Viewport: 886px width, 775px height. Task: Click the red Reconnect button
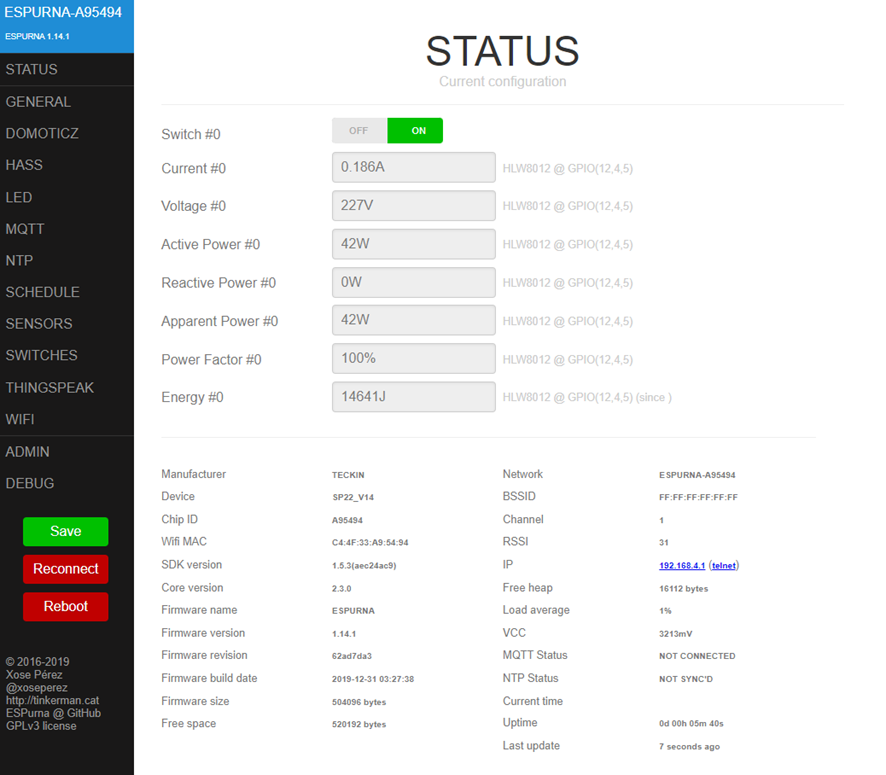[66, 569]
